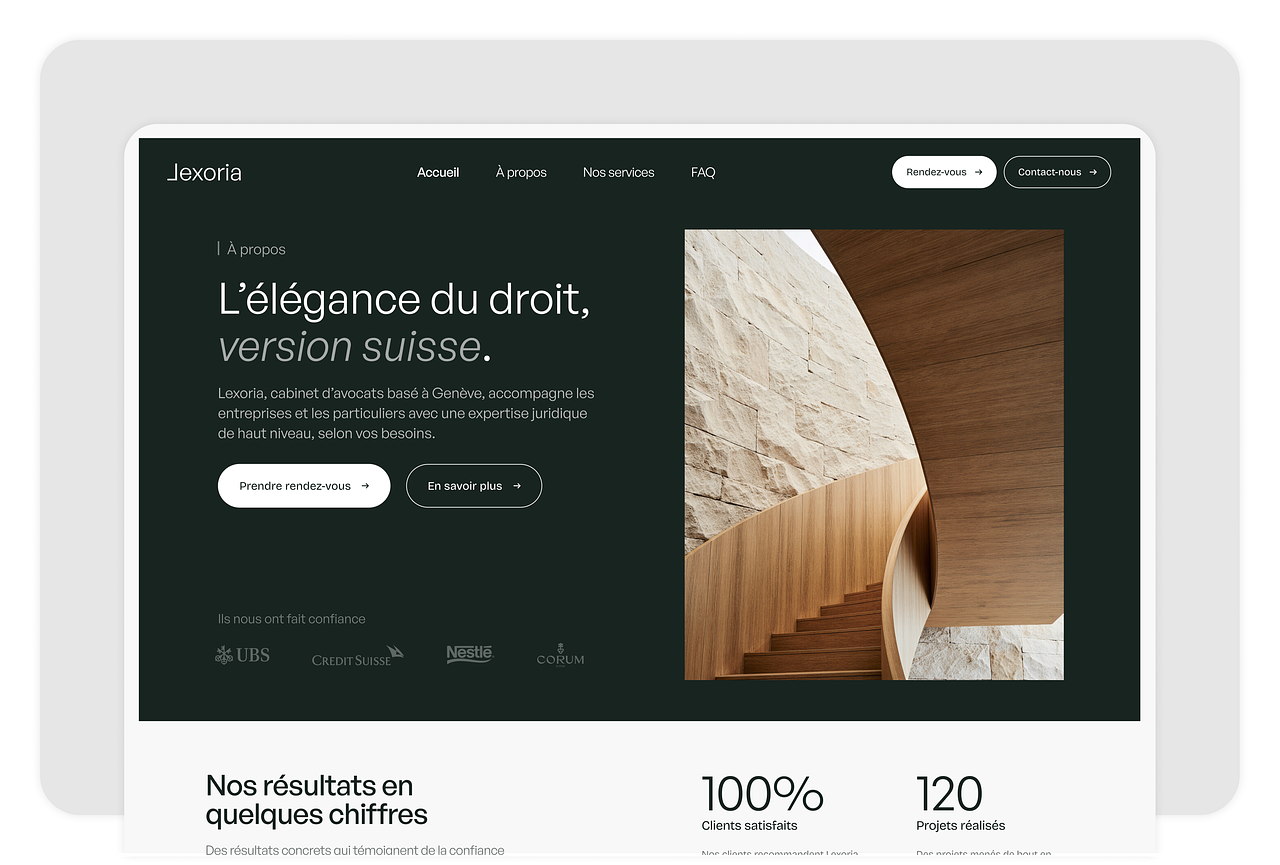Screen dimensions: 1280x865
Task: Click the Lexoria logo in the header
Action: click(x=204, y=172)
